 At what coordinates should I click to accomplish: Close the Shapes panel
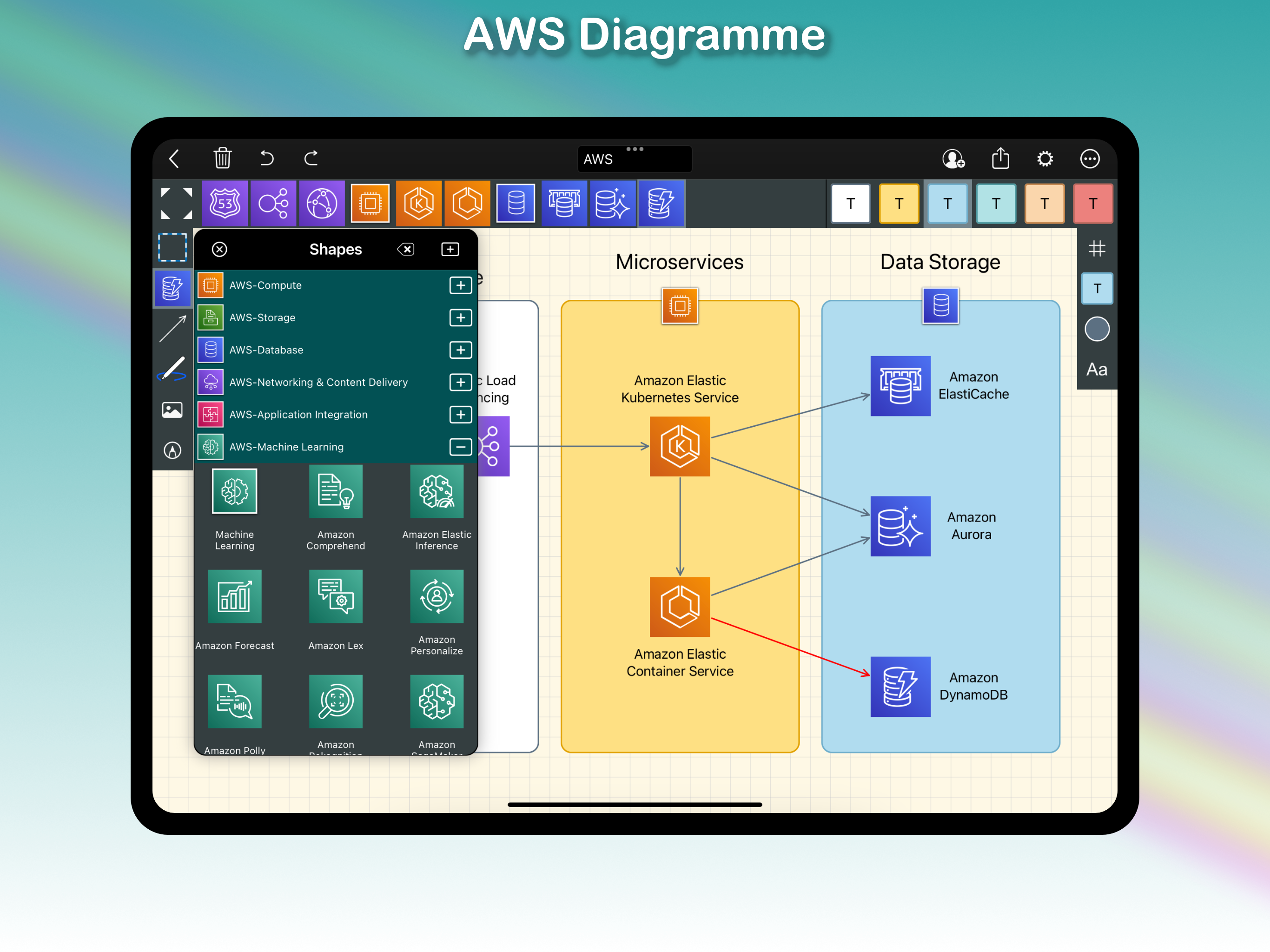pos(219,249)
